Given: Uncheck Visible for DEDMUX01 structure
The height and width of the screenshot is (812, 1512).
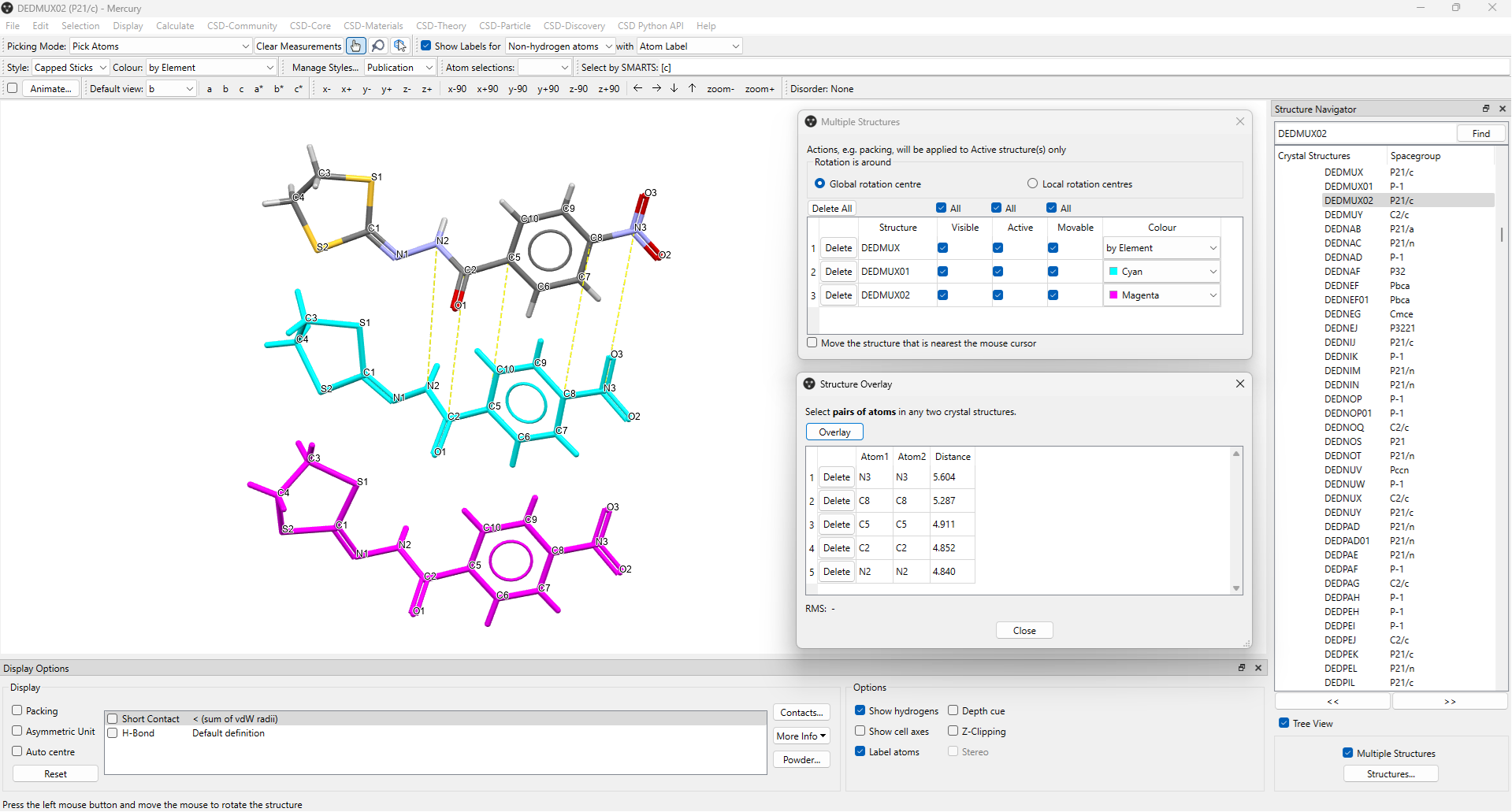Looking at the screenshot, I should [942, 272].
